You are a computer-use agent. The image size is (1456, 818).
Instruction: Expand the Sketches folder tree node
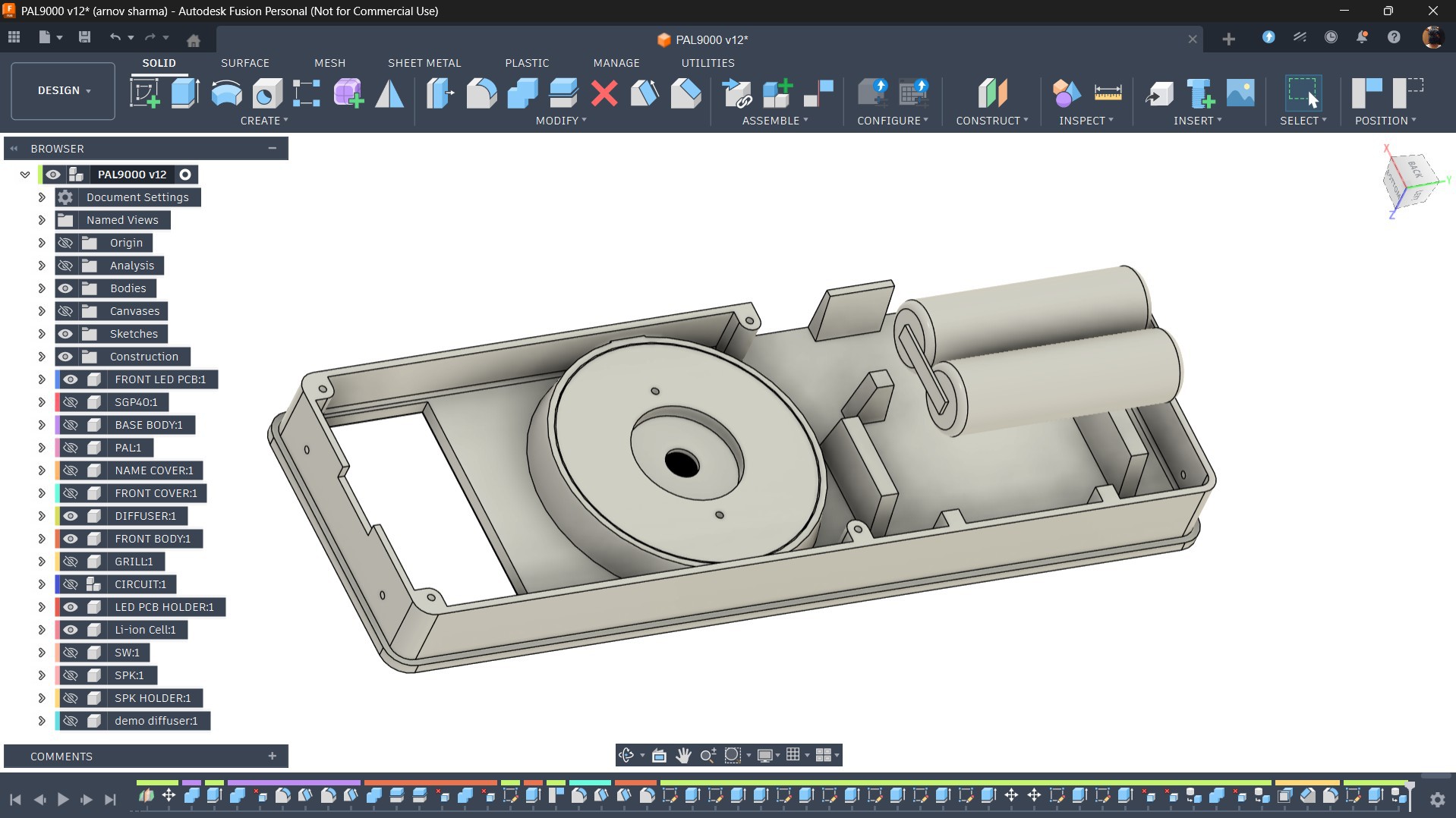click(x=42, y=334)
